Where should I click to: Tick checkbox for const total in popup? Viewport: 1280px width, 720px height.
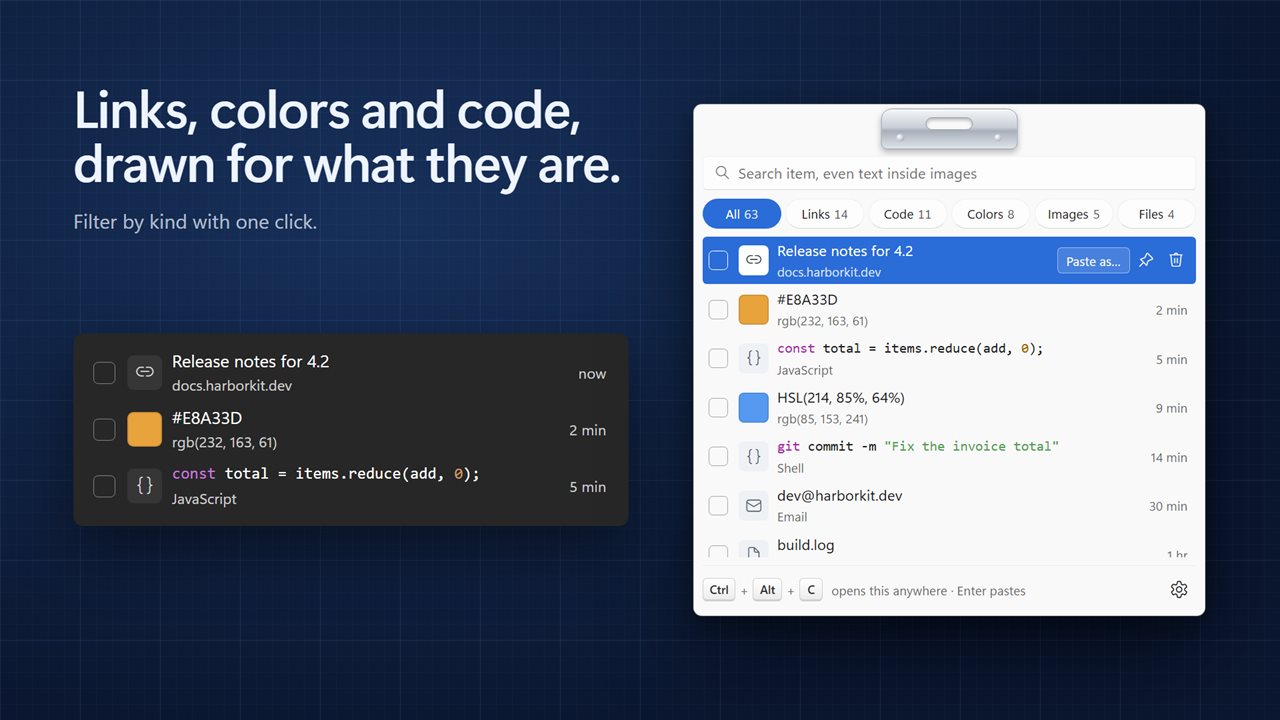(x=718, y=358)
